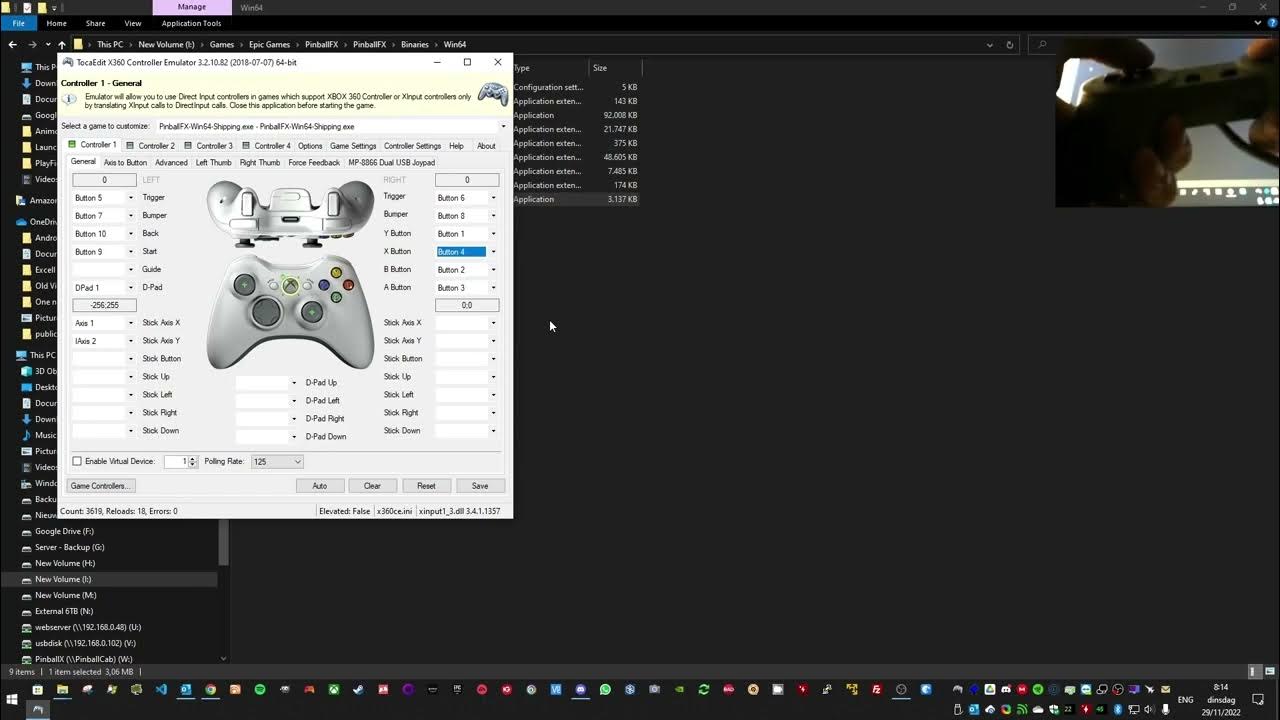Refresh the Explorer address bar

(1009, 44)
